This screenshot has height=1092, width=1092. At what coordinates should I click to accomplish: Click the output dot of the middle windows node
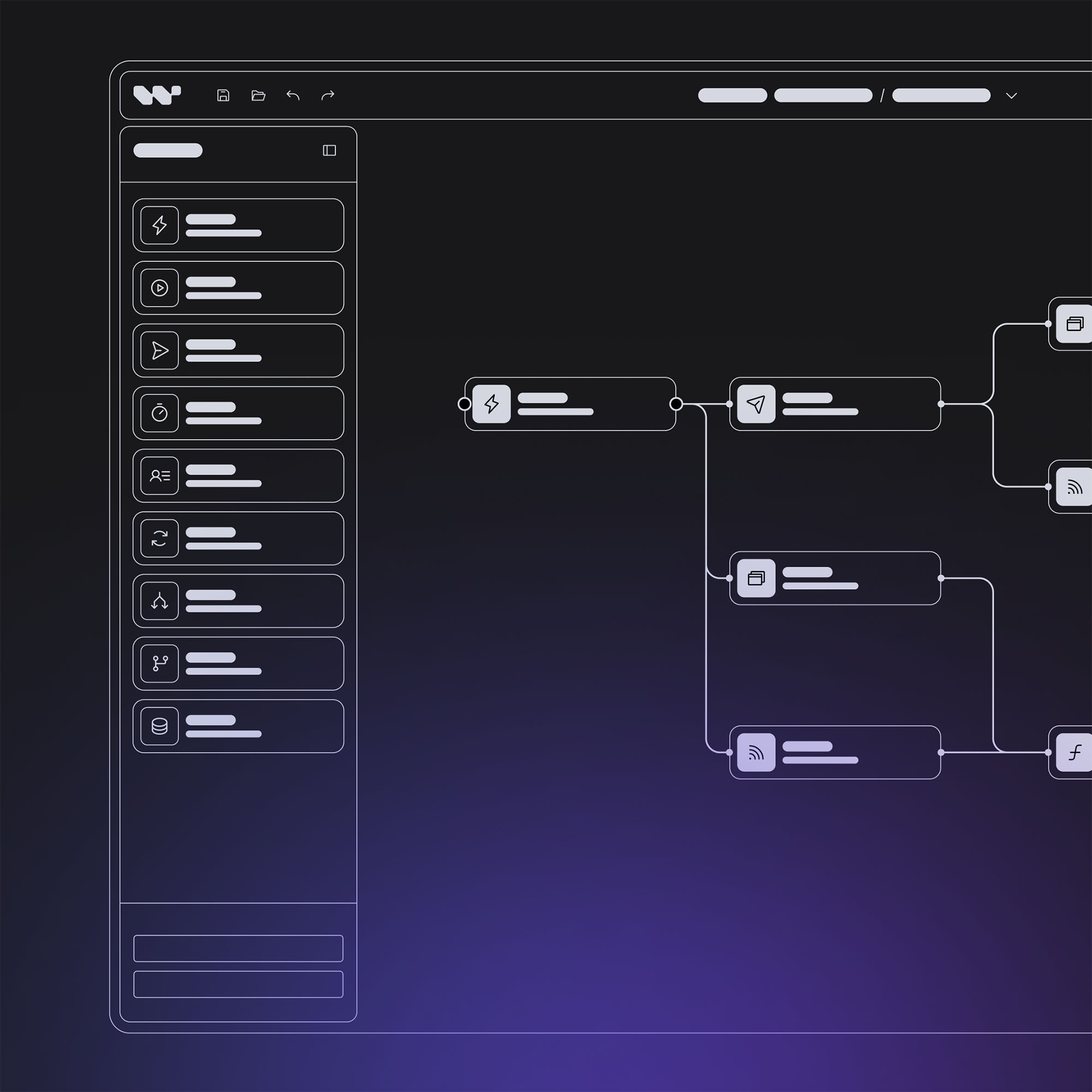click(941, 578)
